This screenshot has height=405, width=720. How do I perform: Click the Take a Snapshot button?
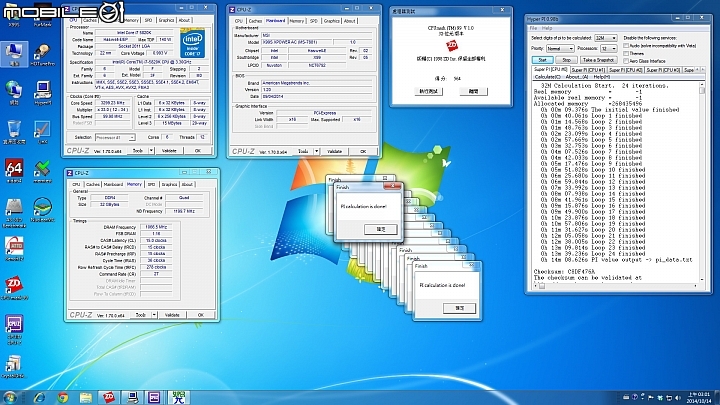(598, 60)
